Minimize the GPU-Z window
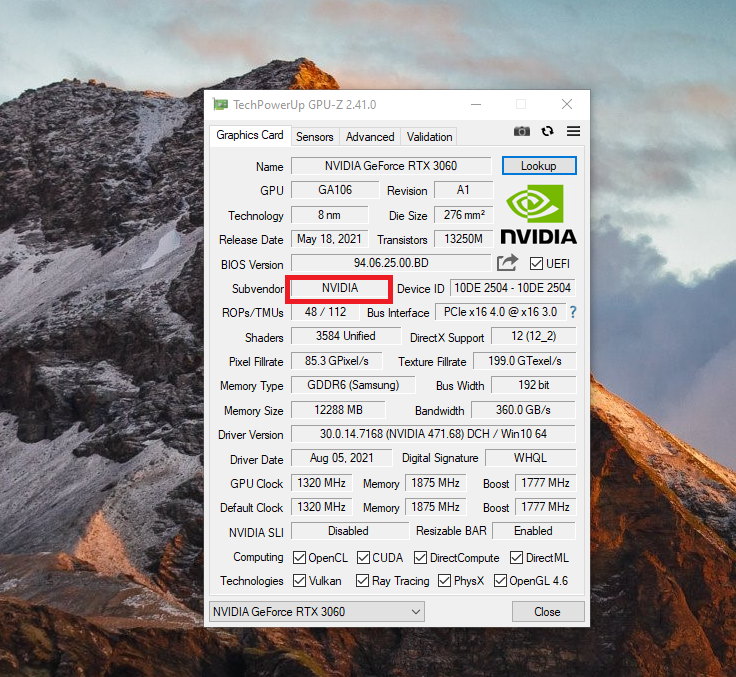The height and width of the screenshot is (677, 736). [476, 104]
